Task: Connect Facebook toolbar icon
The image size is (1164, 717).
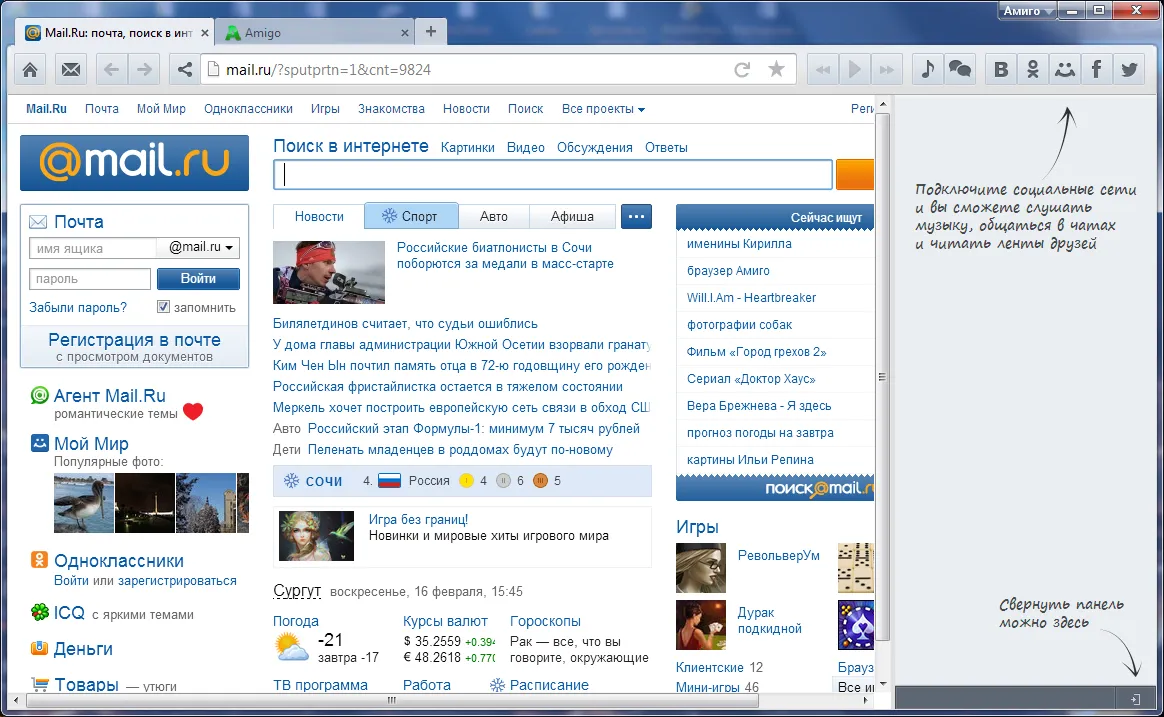Action: tap(1096, 70)
